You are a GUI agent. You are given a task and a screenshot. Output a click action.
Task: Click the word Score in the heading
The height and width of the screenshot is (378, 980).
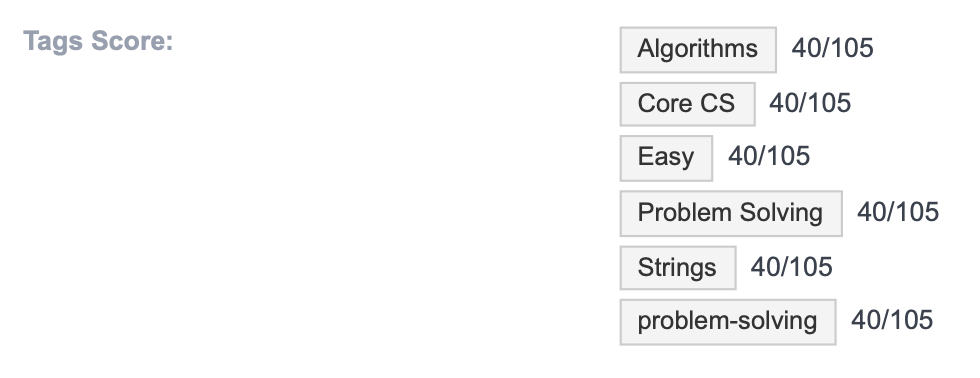132,41
